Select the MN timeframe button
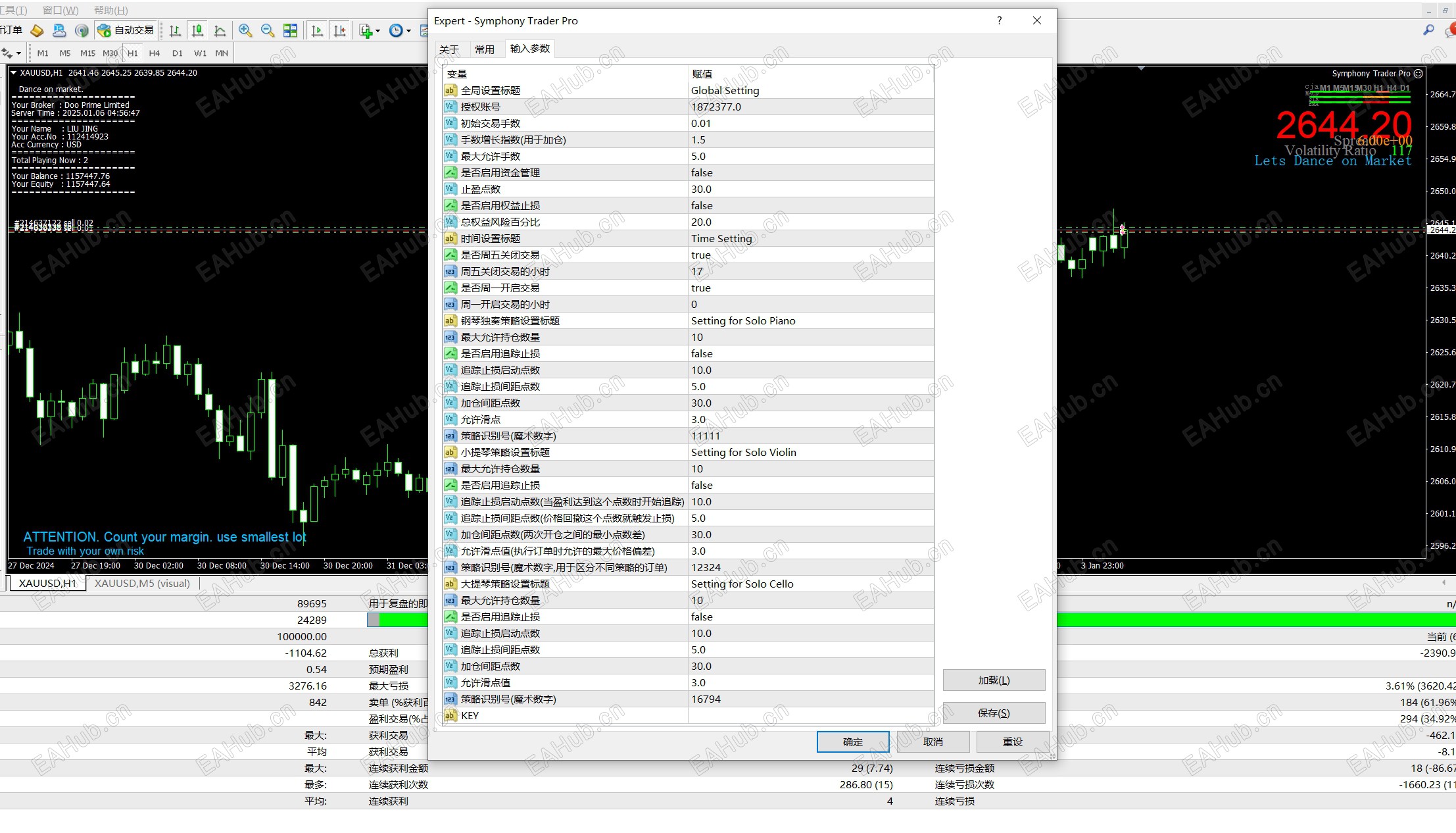Screen dimensions: 1456x833 click(x=222, y=53)
